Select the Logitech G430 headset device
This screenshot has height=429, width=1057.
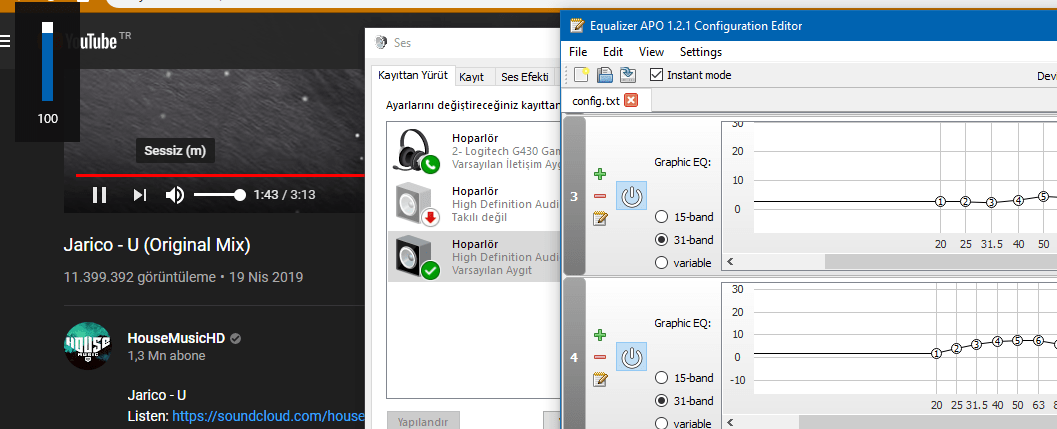473,150
